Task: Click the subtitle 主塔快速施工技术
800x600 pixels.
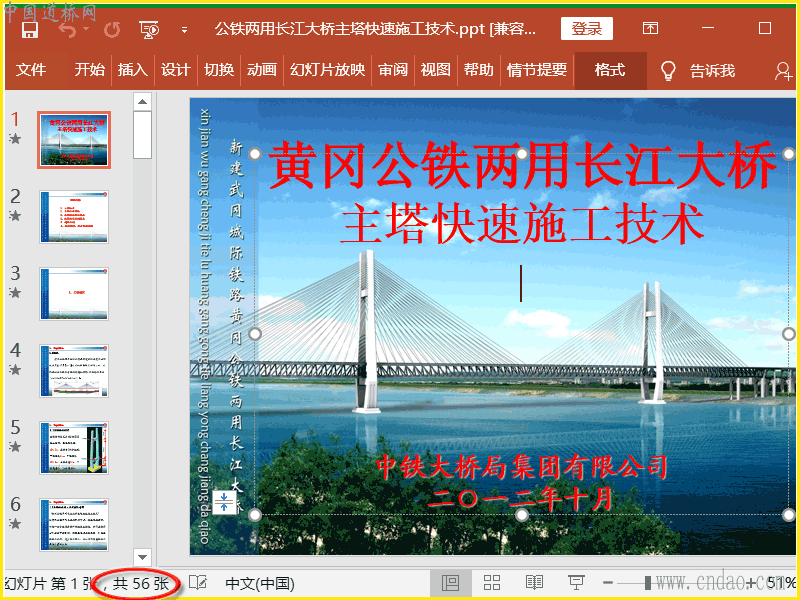Action: pyautogui.click(x=522, y=224)
